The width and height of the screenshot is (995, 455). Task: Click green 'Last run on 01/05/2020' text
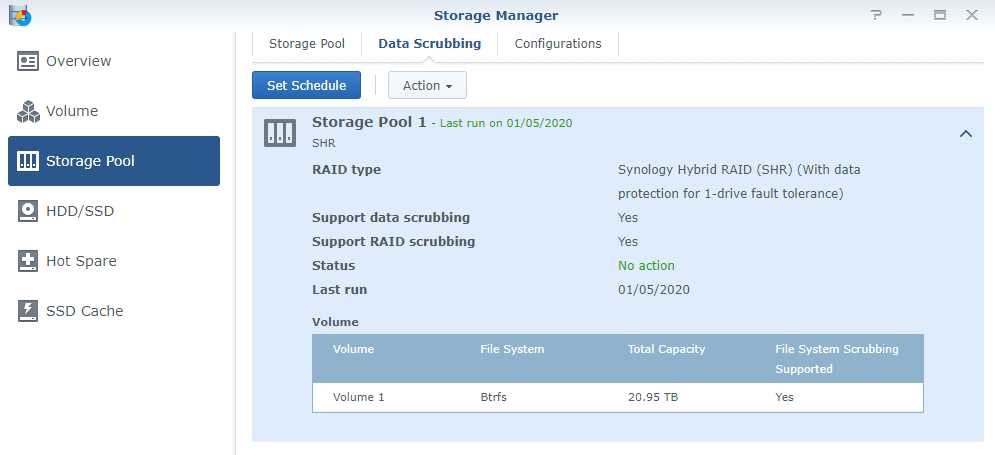click(506, 123)
